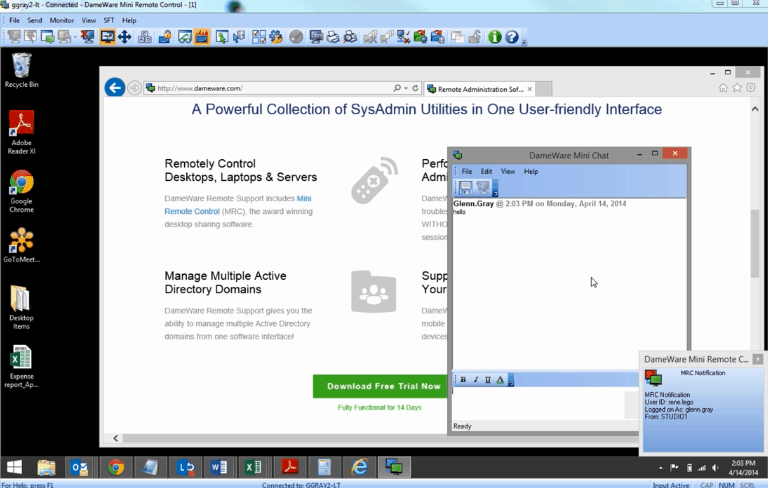Follow the Mini Remote Control link
Image resolution: width=768 pixels, height=488 pixels.
tap(238, 205)
